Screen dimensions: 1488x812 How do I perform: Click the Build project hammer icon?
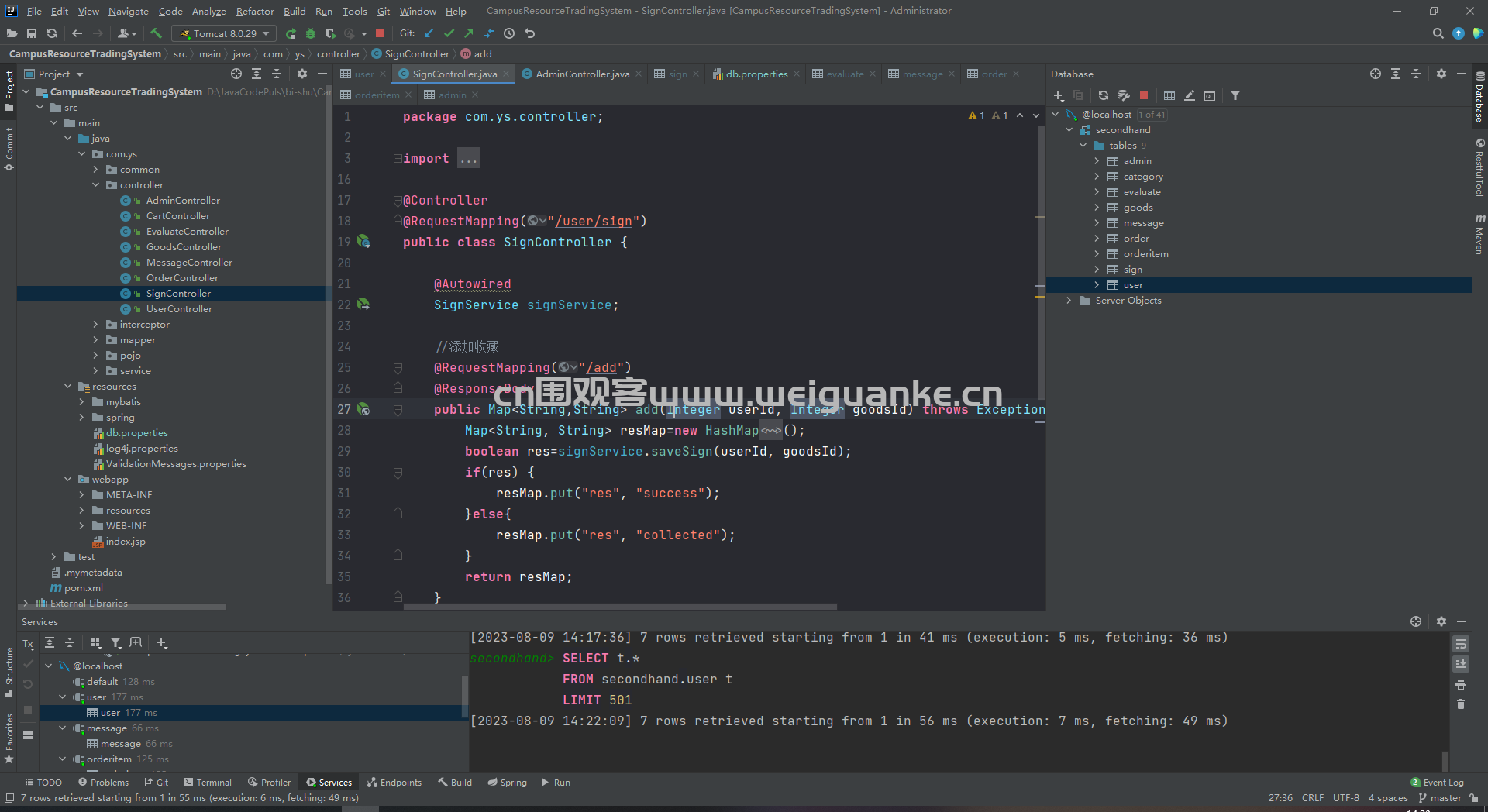pos(156,33)
